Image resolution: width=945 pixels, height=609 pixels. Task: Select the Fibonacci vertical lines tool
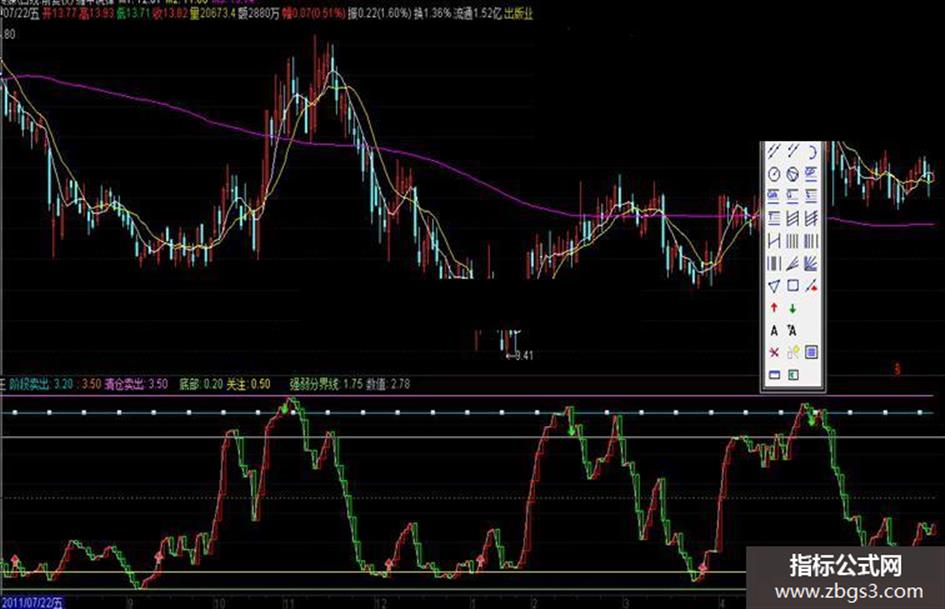pos(811,241)
